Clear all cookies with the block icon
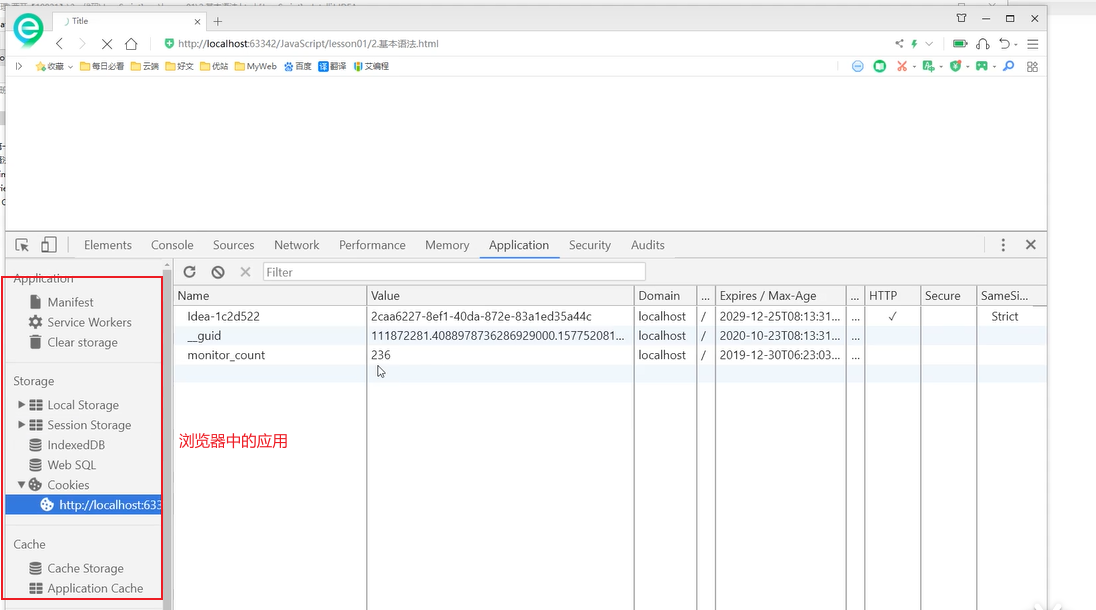This screenshot has height=610, width=1096. coord(218,273)
